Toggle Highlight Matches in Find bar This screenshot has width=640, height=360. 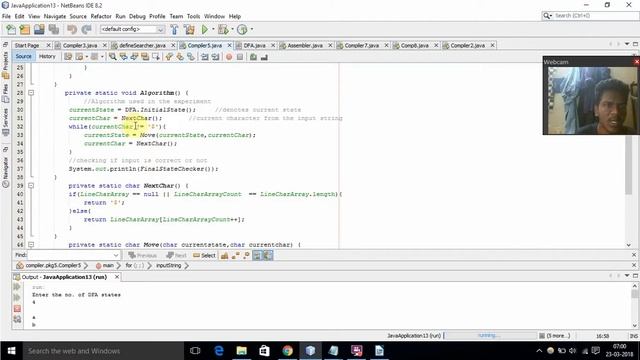[x=257, y=256]
